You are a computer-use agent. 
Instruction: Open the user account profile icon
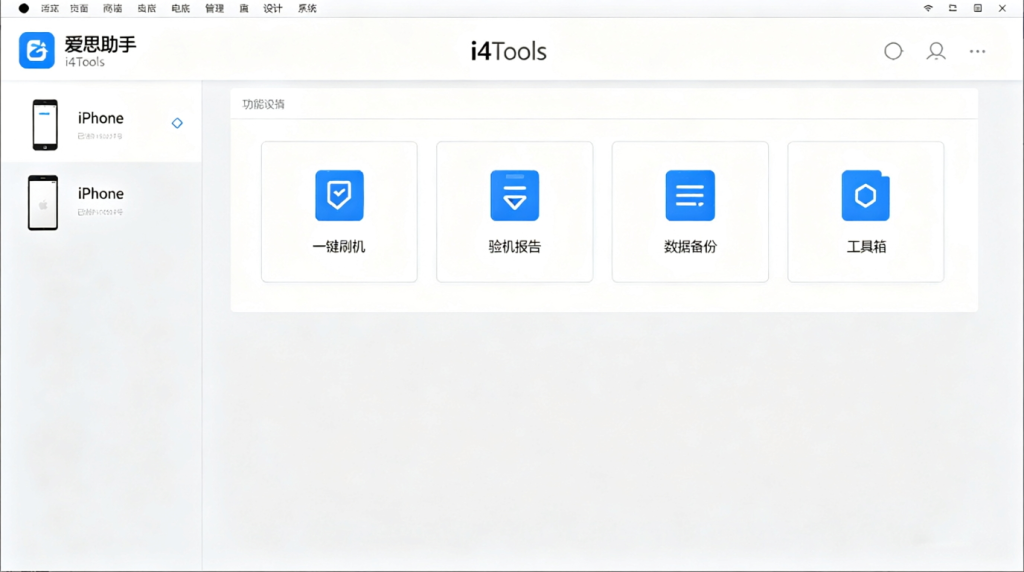pyautogui.click(x=936, y=51)
